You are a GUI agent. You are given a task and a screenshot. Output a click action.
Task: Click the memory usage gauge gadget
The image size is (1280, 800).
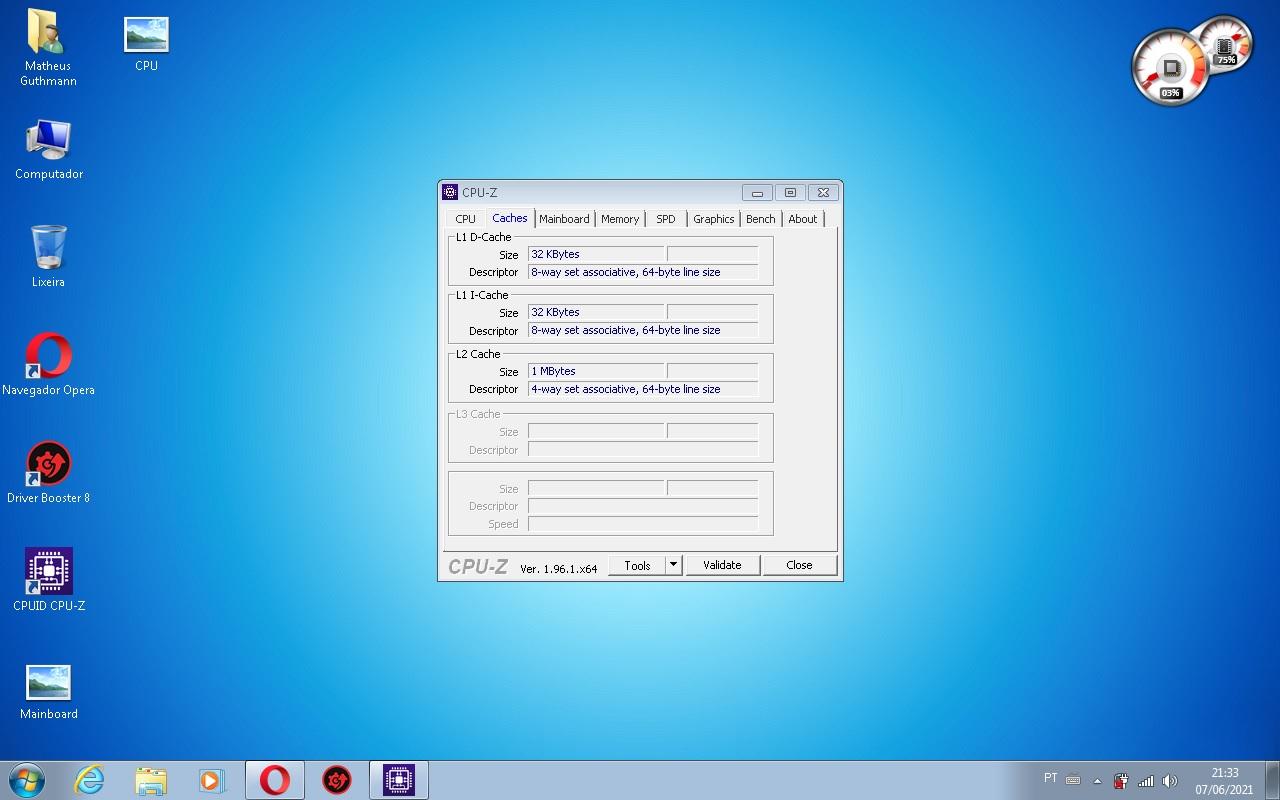pyautogui.click(x=1226, y=43)
